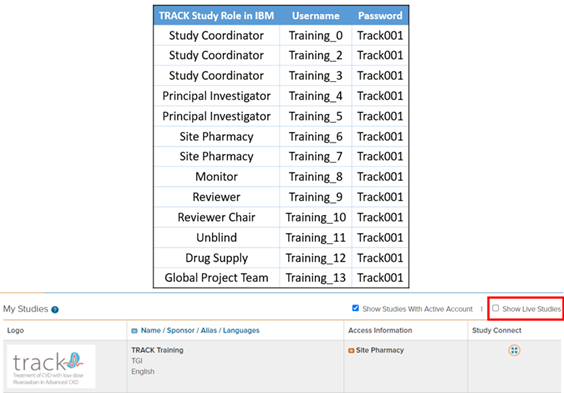Select the Training_13 username cell

(x=315, y=278)
